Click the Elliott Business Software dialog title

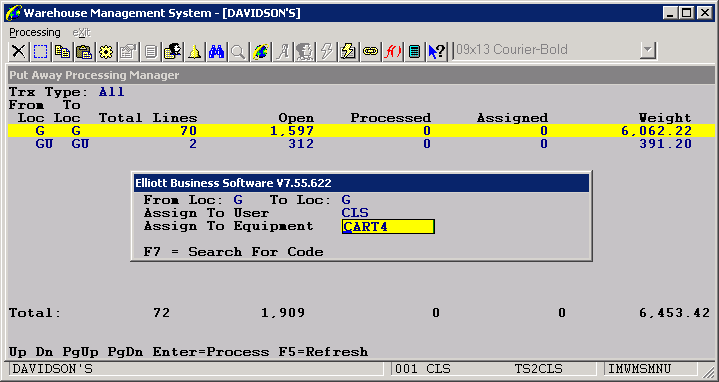coord(233,183)
